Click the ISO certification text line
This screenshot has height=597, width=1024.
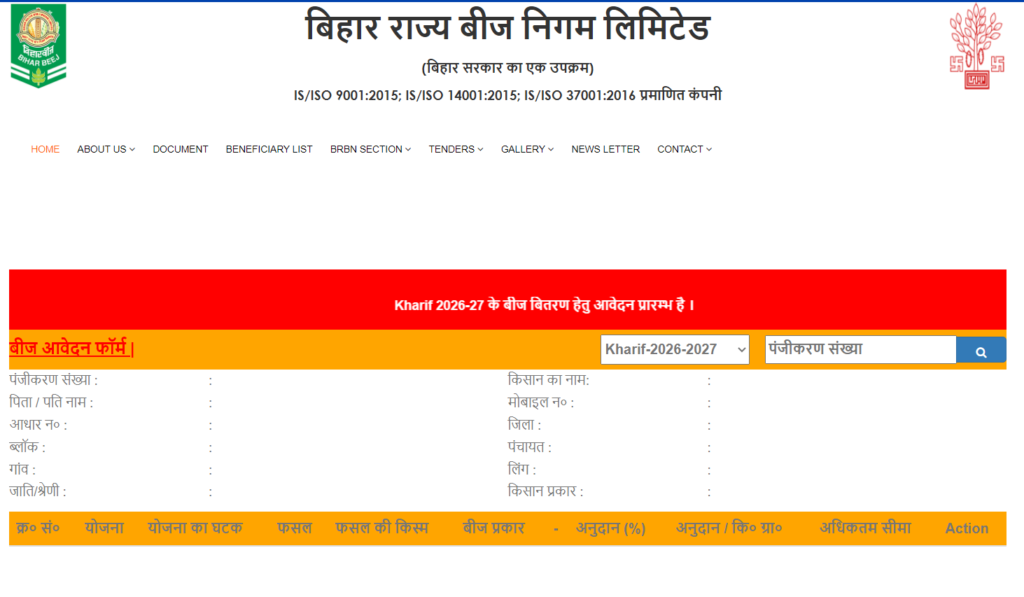coord(507,95)
